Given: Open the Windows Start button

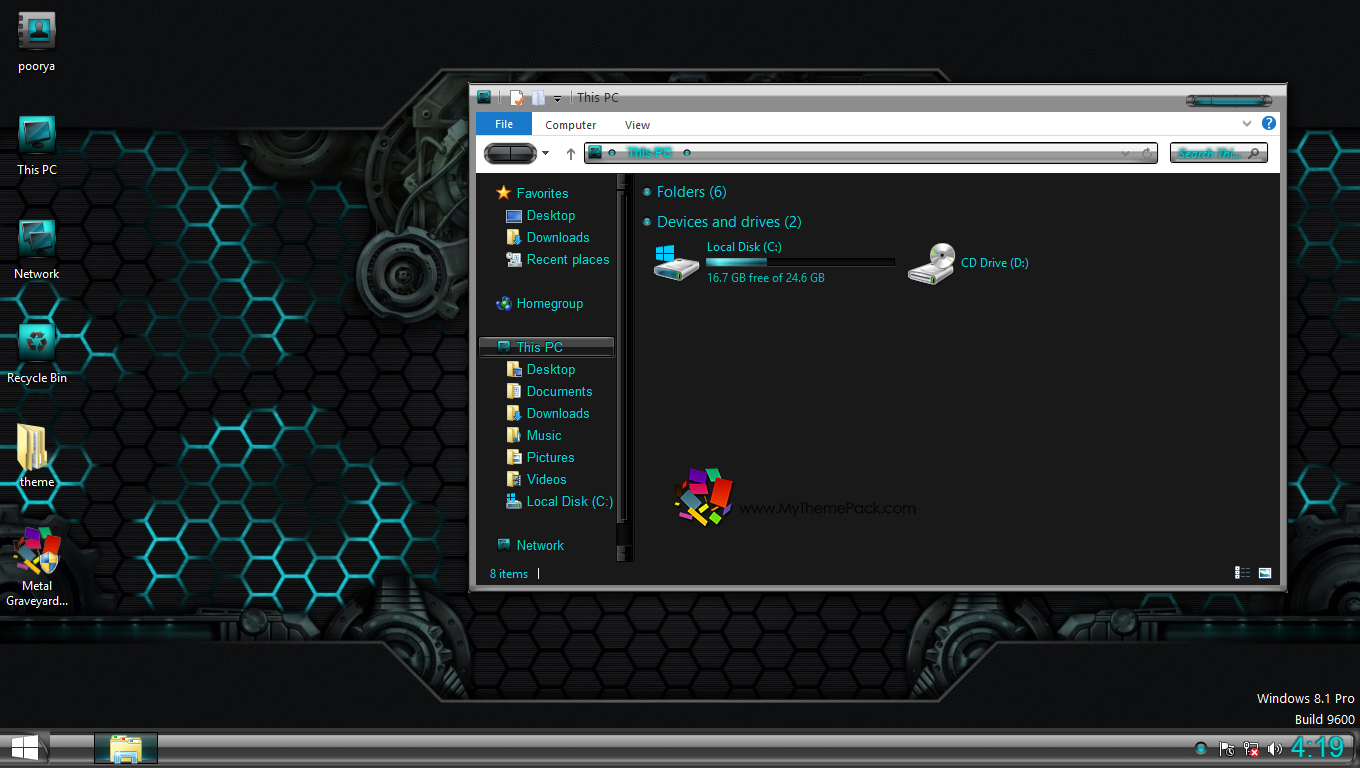Looking at the screenshot, I should click(x=24, y=748).
